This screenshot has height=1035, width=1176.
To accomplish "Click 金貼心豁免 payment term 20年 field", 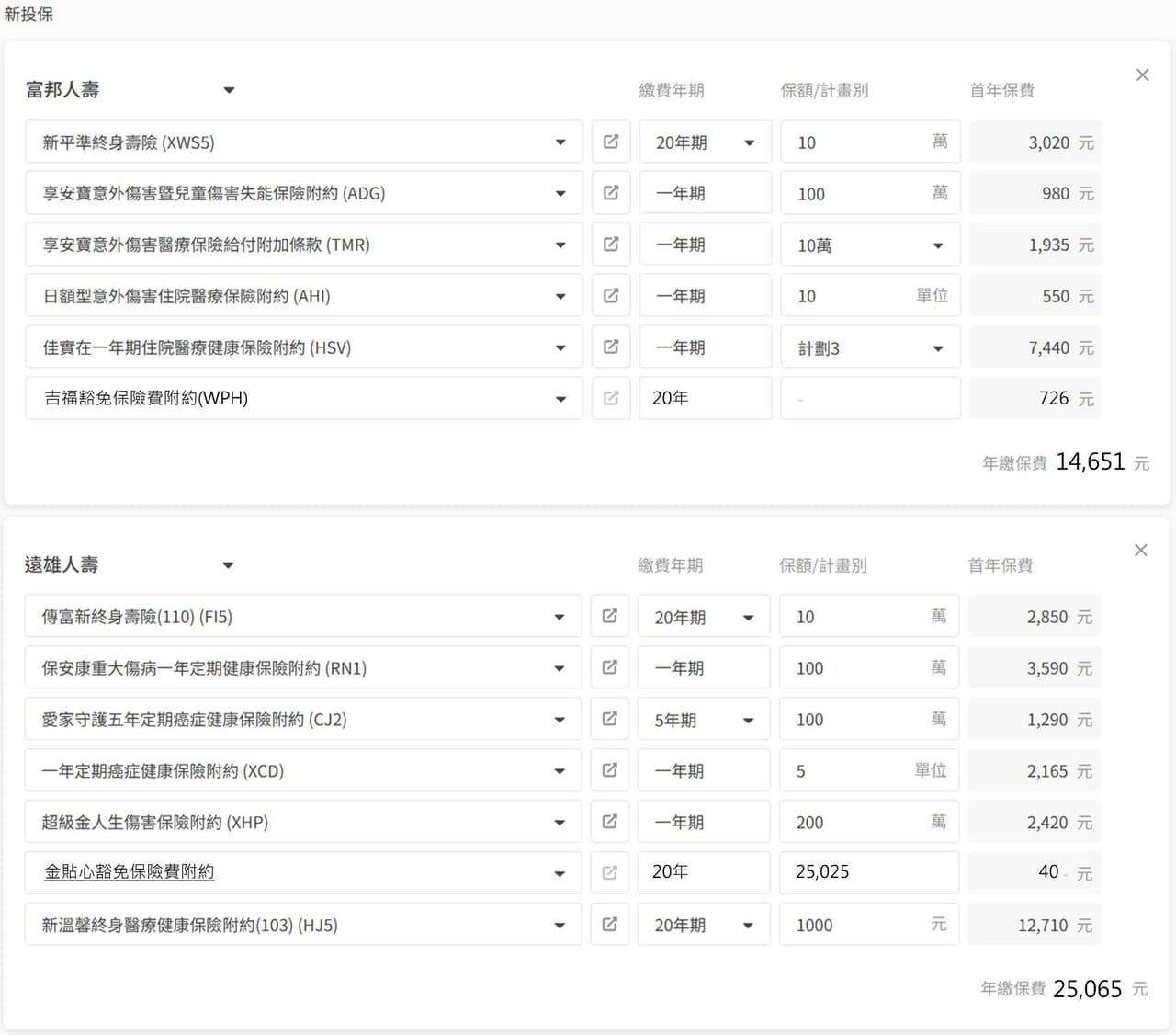I will pos(704,872).
